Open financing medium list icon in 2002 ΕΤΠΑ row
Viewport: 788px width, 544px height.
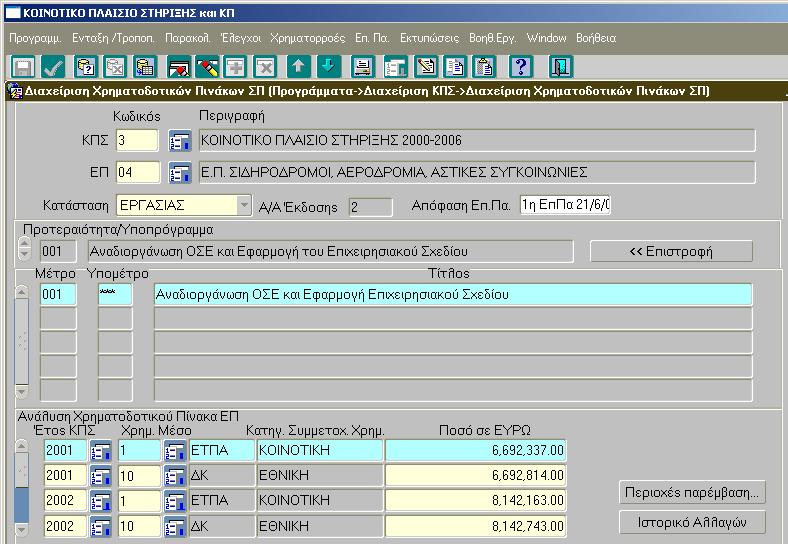(175, 501)
